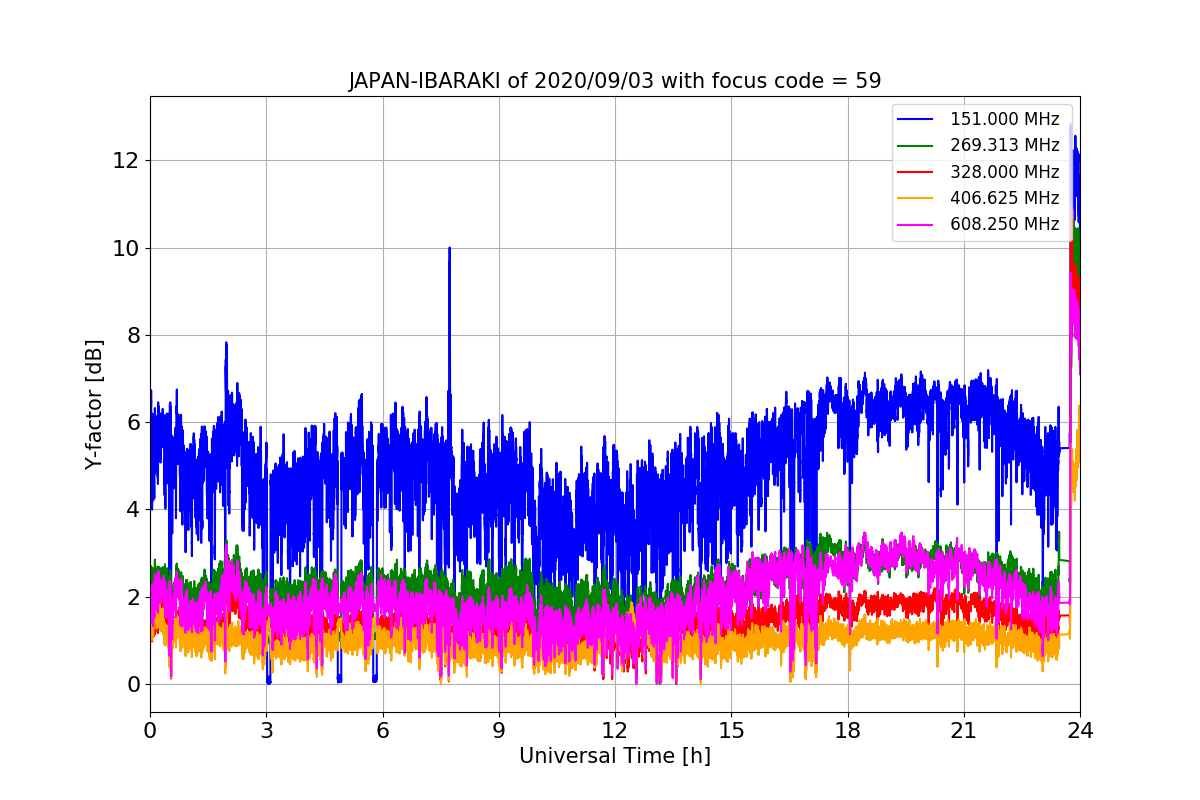Click x-axis tick label '18'
Screen dimensions: 1200x800
pyautogui.click(x=847, y=731)
